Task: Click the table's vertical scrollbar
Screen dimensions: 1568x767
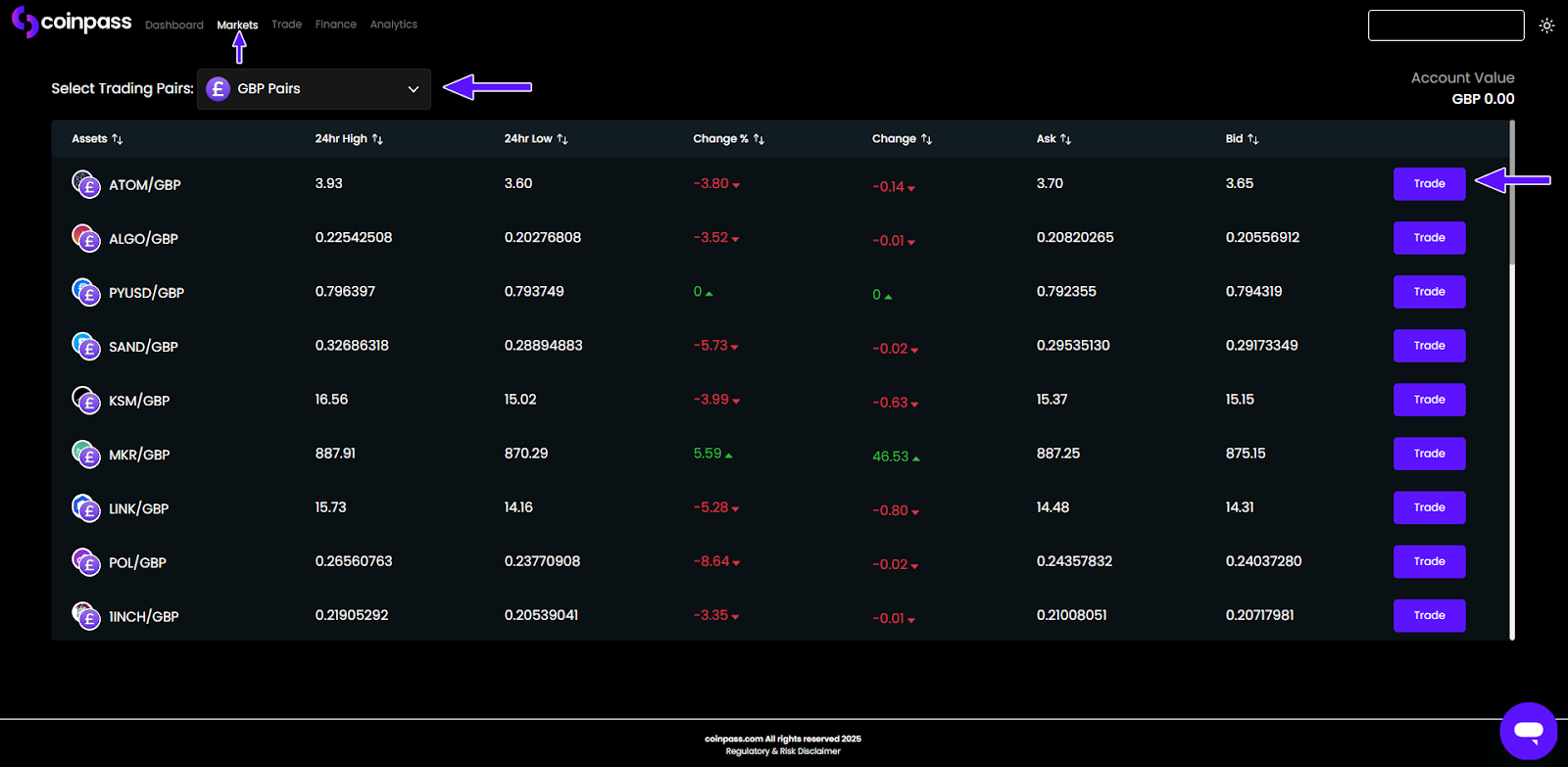Action: (x=1512, y=196)
